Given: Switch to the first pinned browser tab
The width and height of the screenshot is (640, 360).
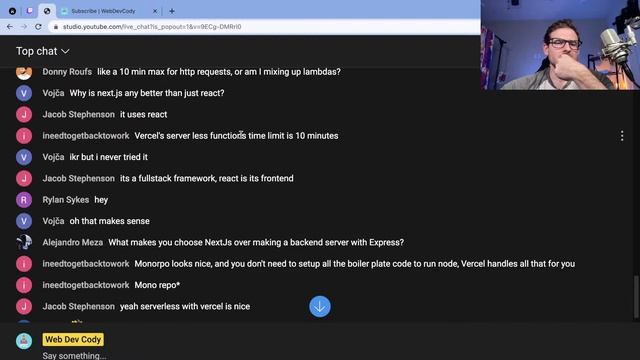Looking at the screenshot, I should click(x=12, y=11).
